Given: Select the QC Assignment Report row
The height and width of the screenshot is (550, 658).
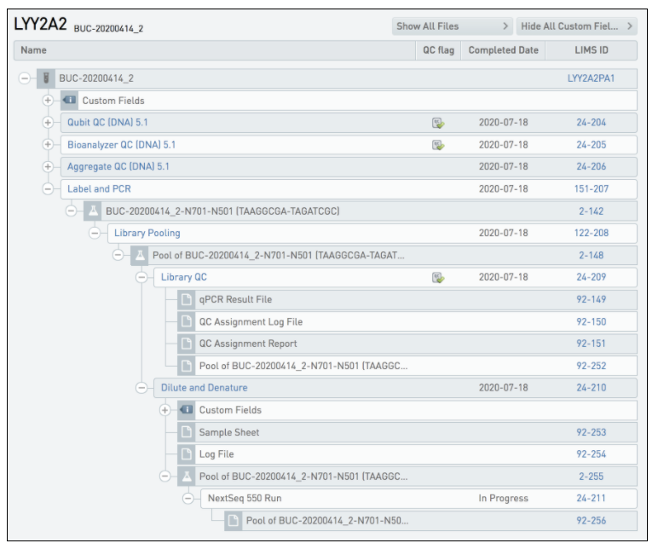Looking at the screenshot, I should coord(407,344).
